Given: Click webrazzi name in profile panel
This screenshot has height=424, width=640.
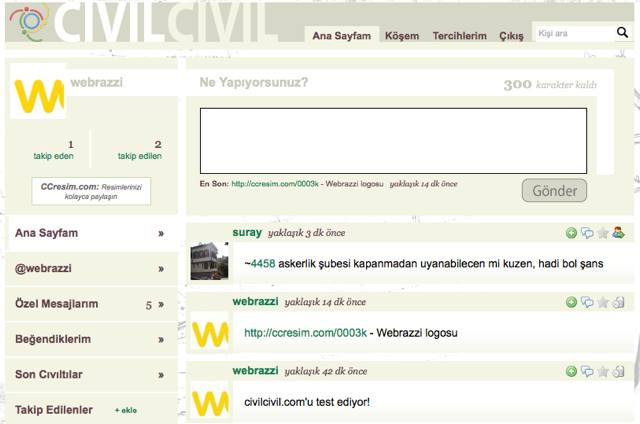Looking at the screenshot, I should [96, 82].
